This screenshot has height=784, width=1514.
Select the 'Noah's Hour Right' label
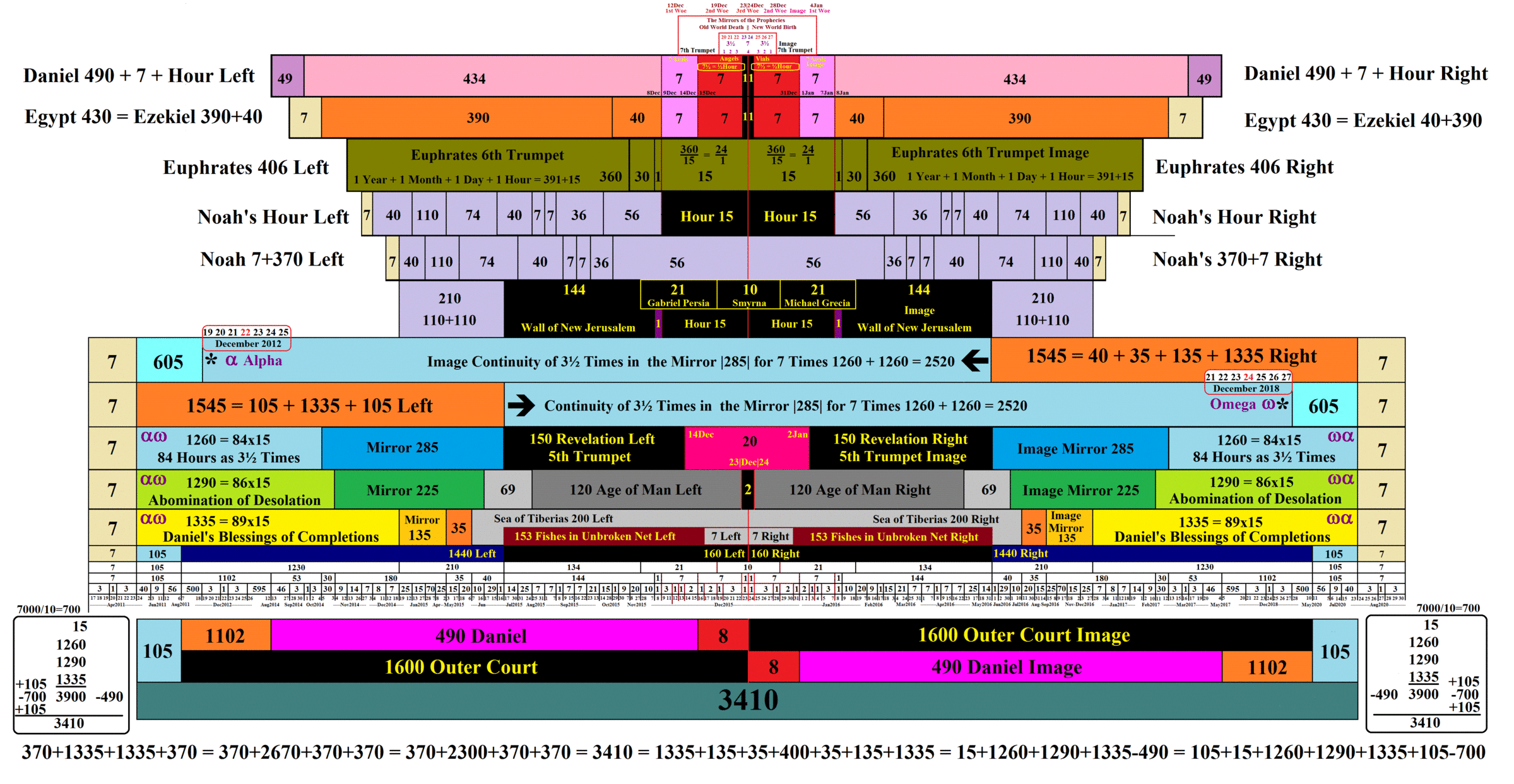click(1234, 217)
